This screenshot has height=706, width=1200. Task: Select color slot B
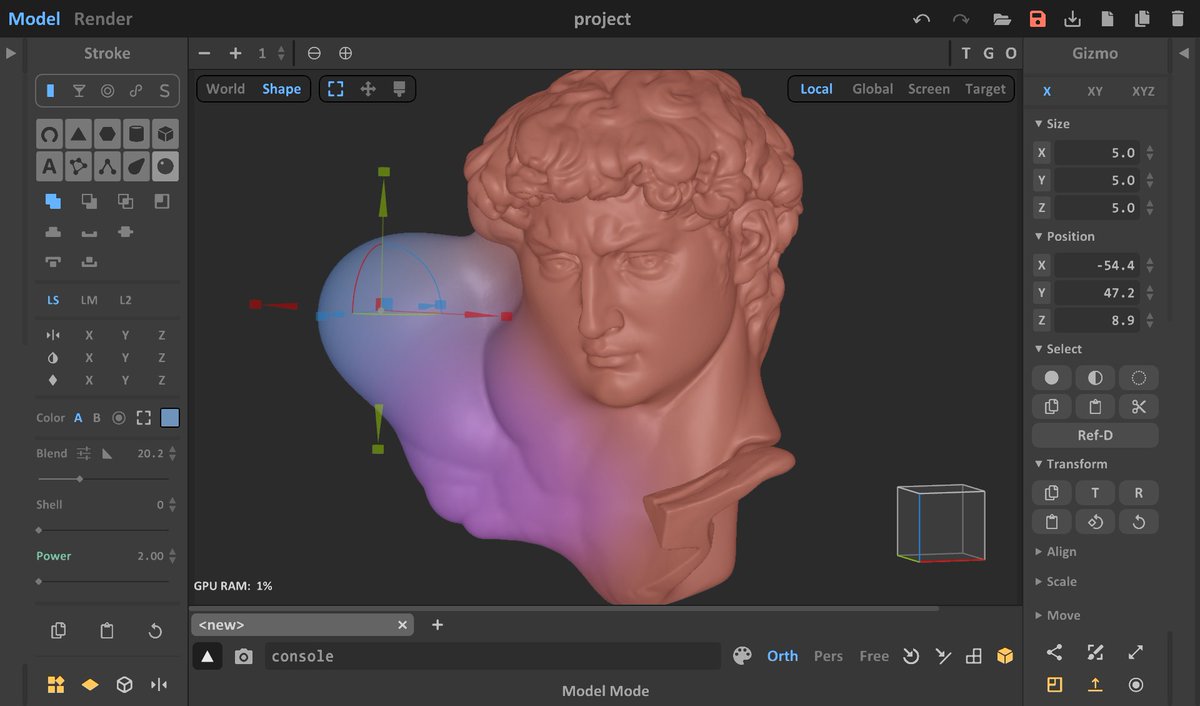[x=97, y=418]
